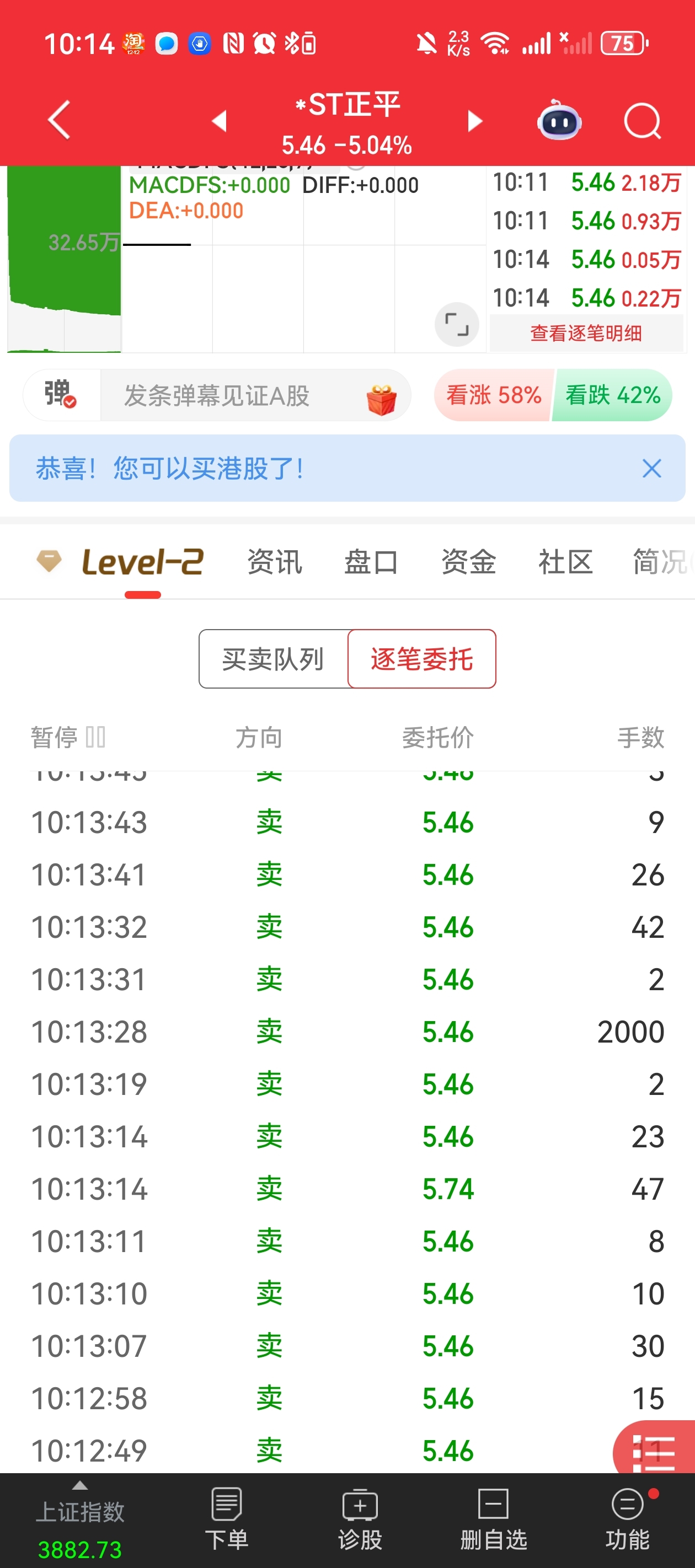
Task: Tap the 委托价 column header
Action: click(437, 737)
